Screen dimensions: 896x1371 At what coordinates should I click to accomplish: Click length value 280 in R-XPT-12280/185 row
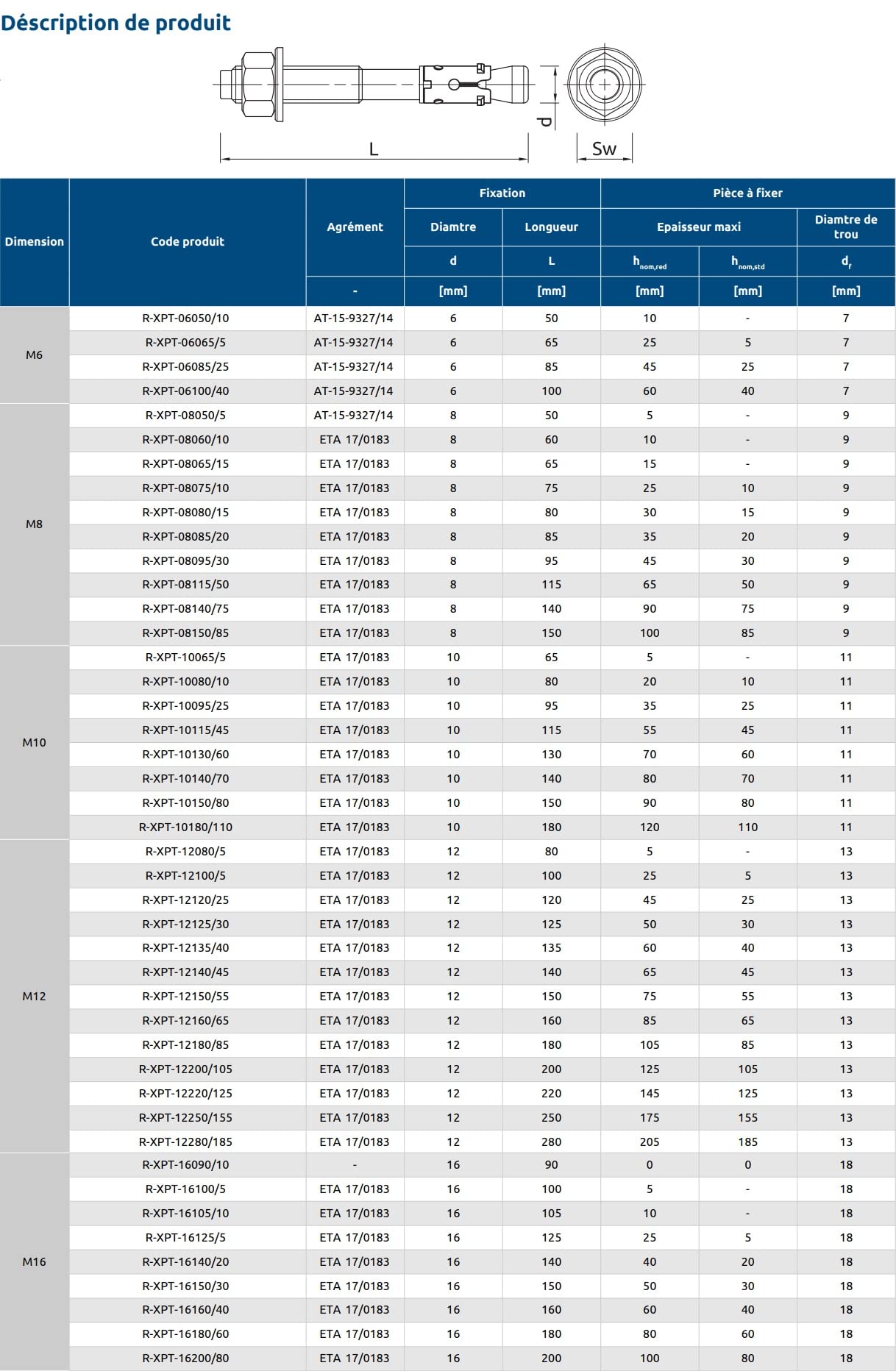[551, 1142]
